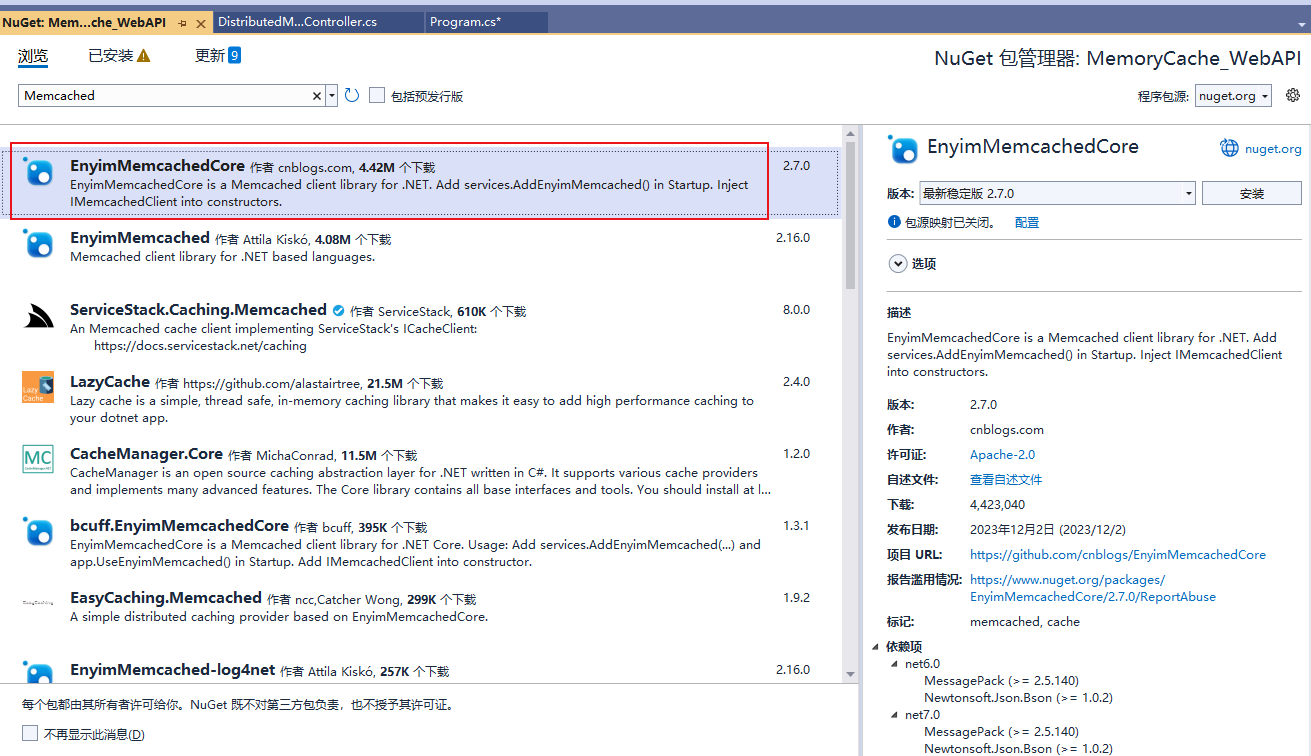The image size is (1311, 756).
Task: Collapse the net7.0 dependency node
Action: (895, 714)
